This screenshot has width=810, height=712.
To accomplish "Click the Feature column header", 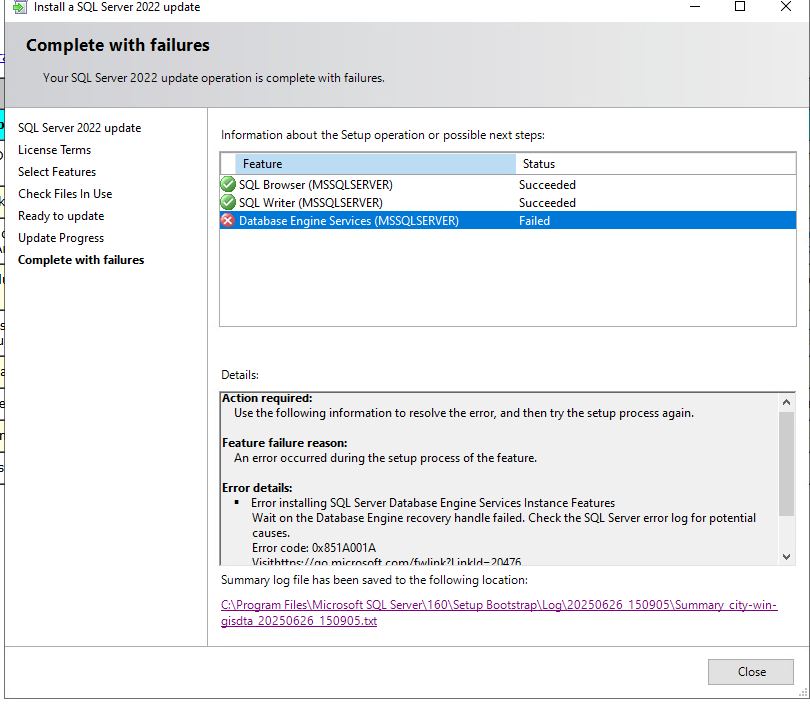I will coord(375,164).
